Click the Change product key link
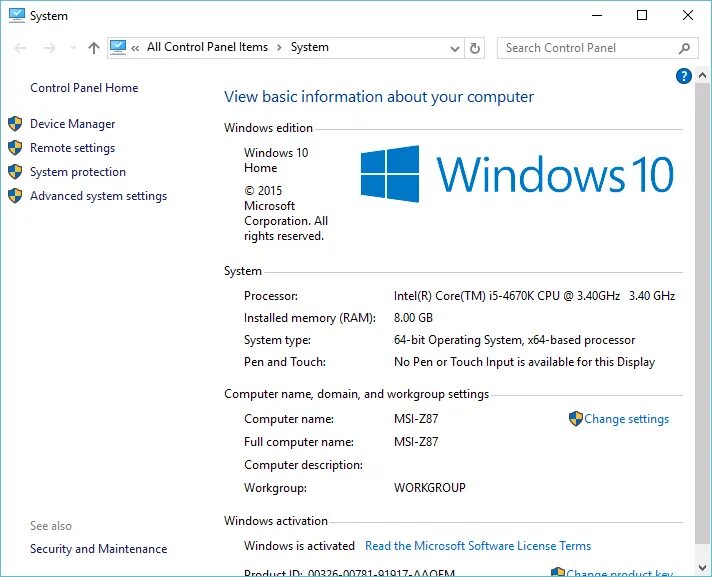Viewport: 712px width, 577px height. (x=619, y=572)
